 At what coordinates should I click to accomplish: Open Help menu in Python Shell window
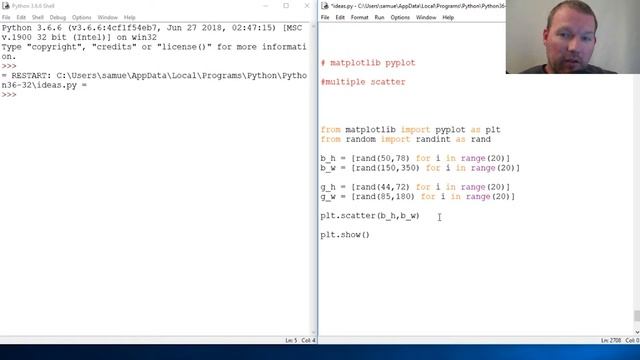click(x=129, y=18)
